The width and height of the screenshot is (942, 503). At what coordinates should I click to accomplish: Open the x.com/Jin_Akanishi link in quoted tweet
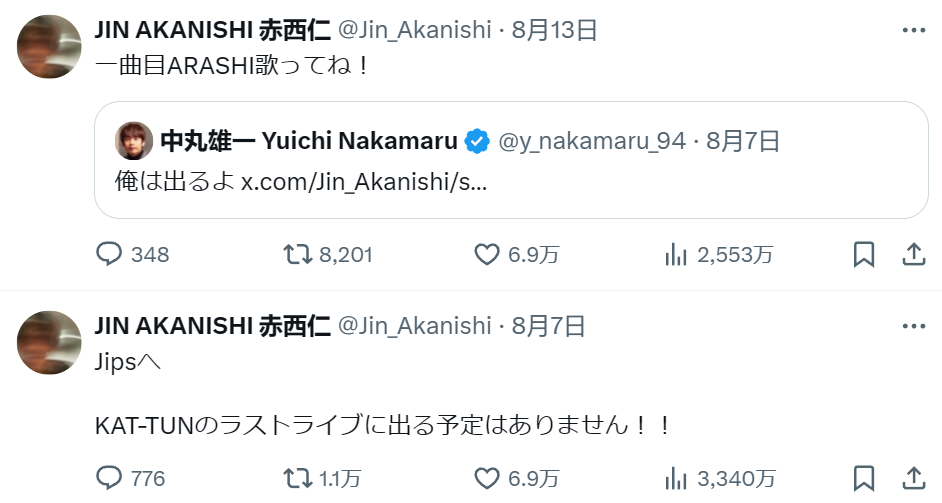tap(364, 184)
